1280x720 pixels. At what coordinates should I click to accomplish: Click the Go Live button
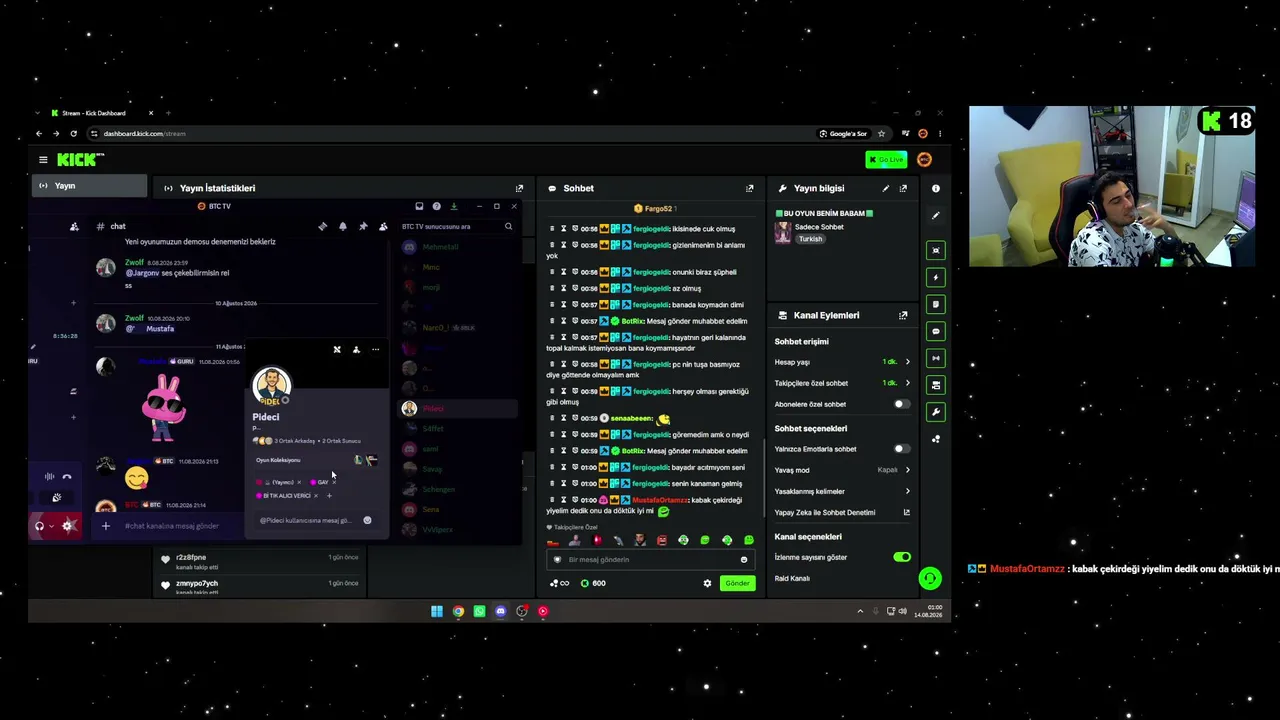(886, 160)
